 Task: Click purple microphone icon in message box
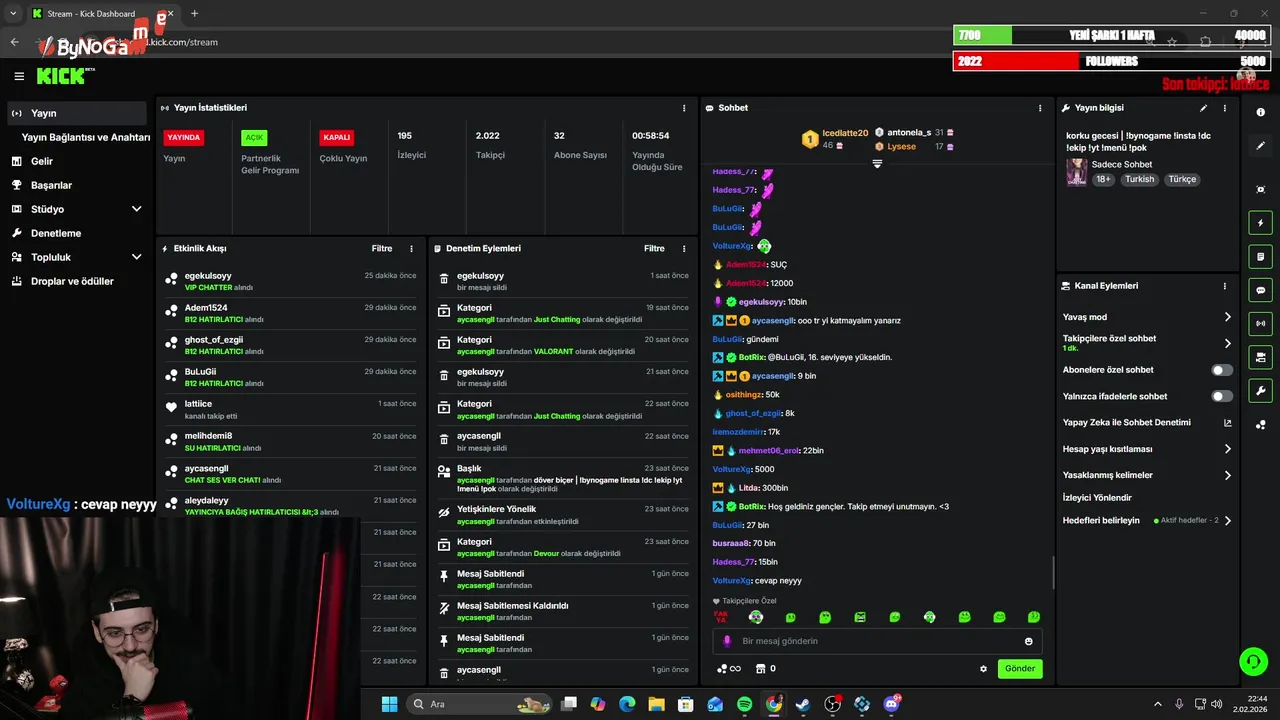[727, 641]
